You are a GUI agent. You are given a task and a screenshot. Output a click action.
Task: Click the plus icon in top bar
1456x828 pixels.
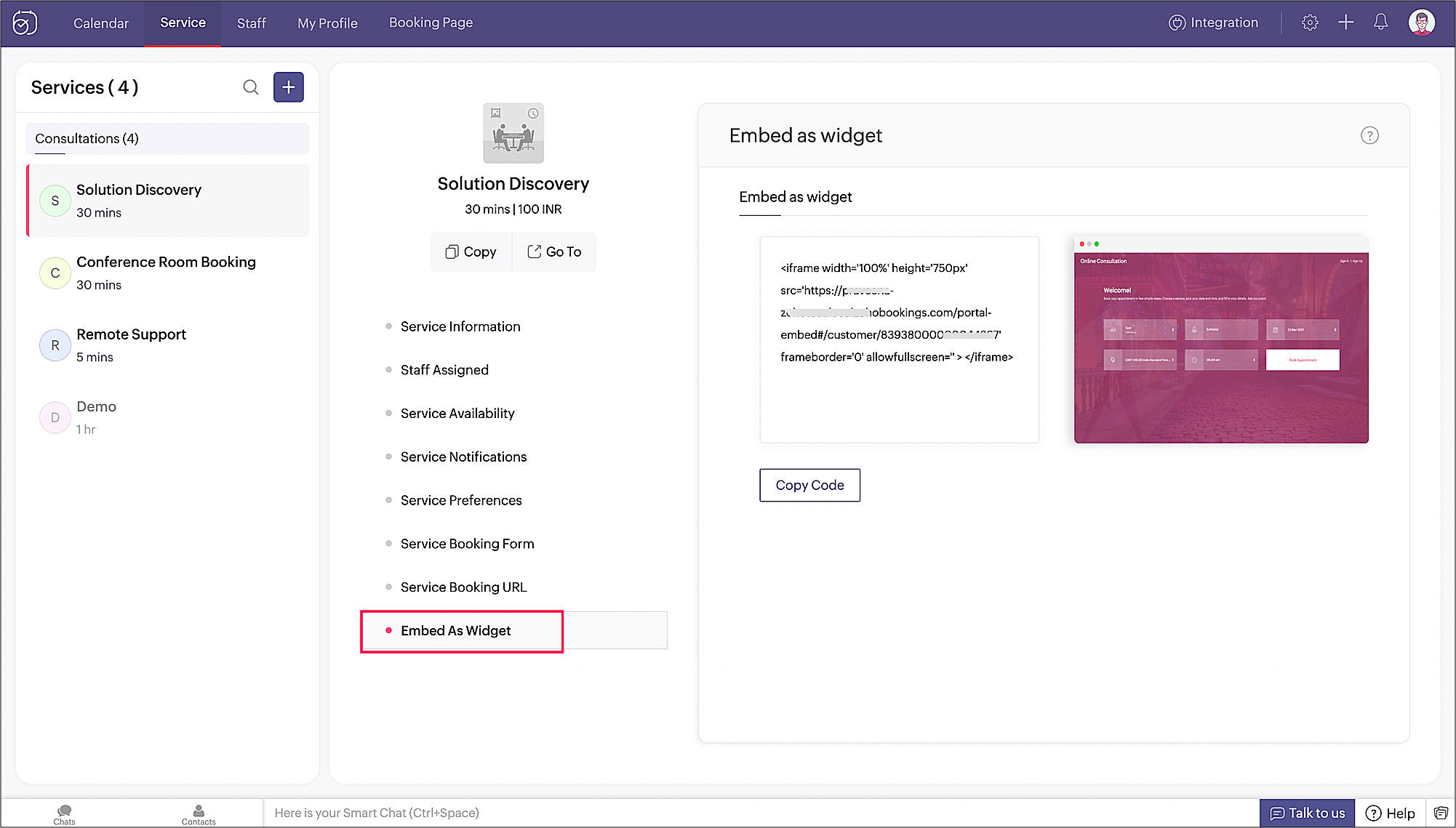pos(1345,23)
